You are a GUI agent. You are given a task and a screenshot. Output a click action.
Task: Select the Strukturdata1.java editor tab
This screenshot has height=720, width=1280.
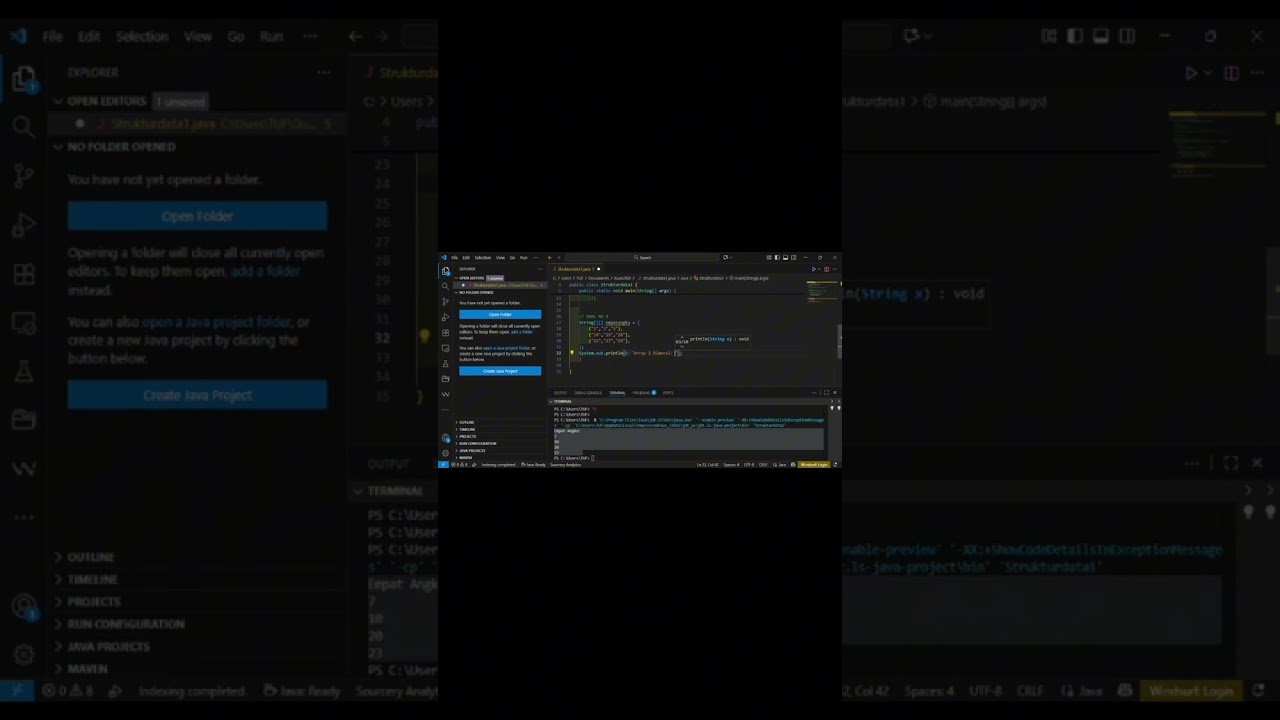pos(575,269)
